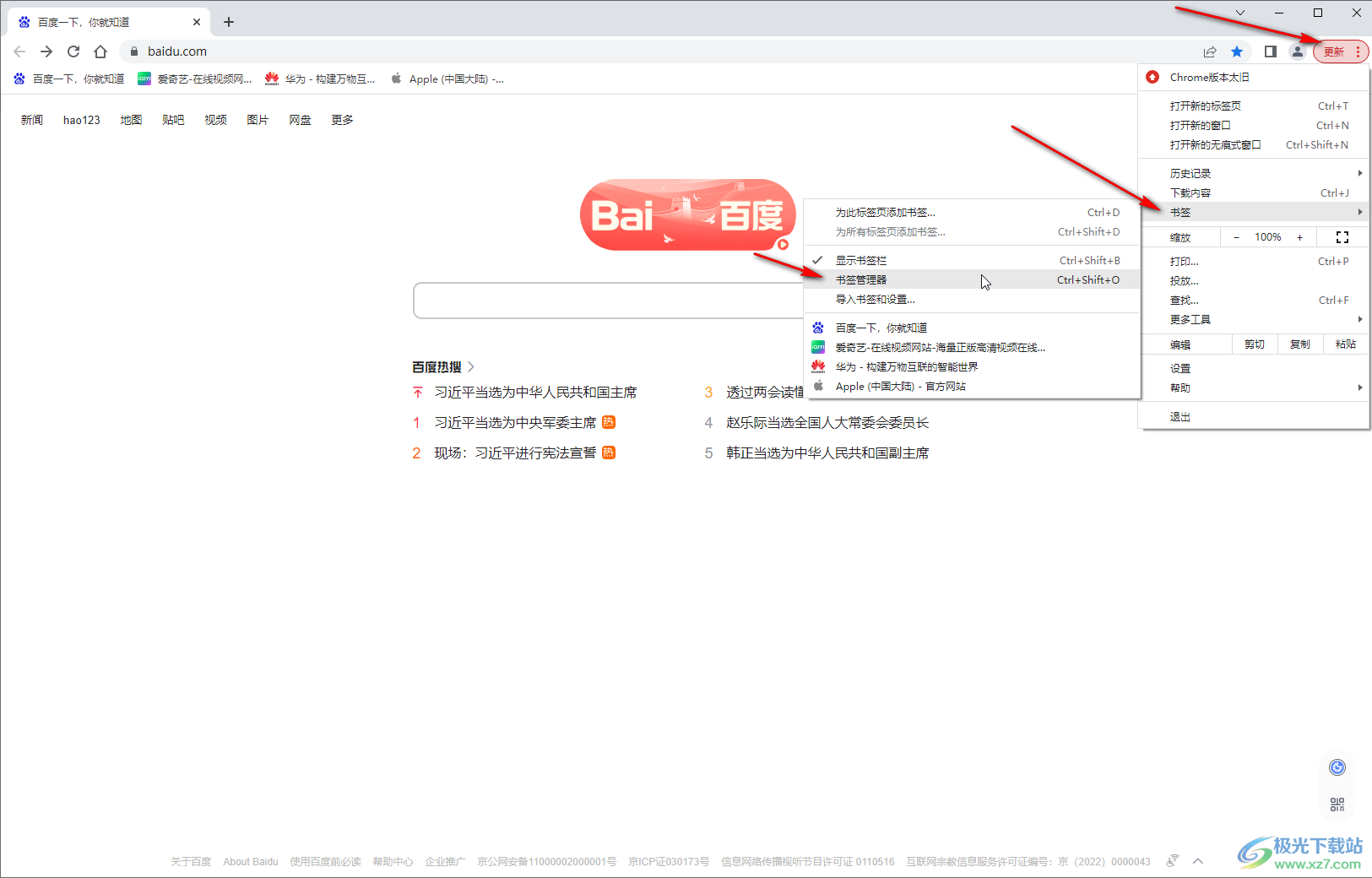1372x878 pixels.
Task: Click the site lock icon in address bar
Action: 133,51
